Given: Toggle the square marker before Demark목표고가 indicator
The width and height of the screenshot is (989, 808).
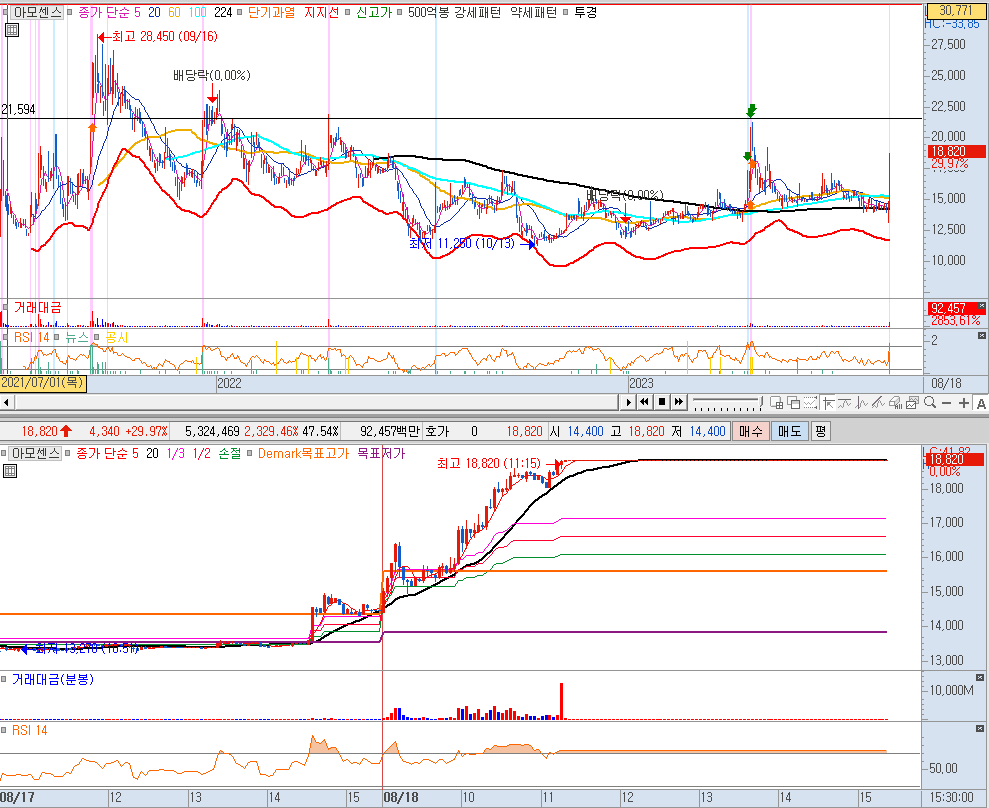Looking at the screenshot, I should [250, 453].
